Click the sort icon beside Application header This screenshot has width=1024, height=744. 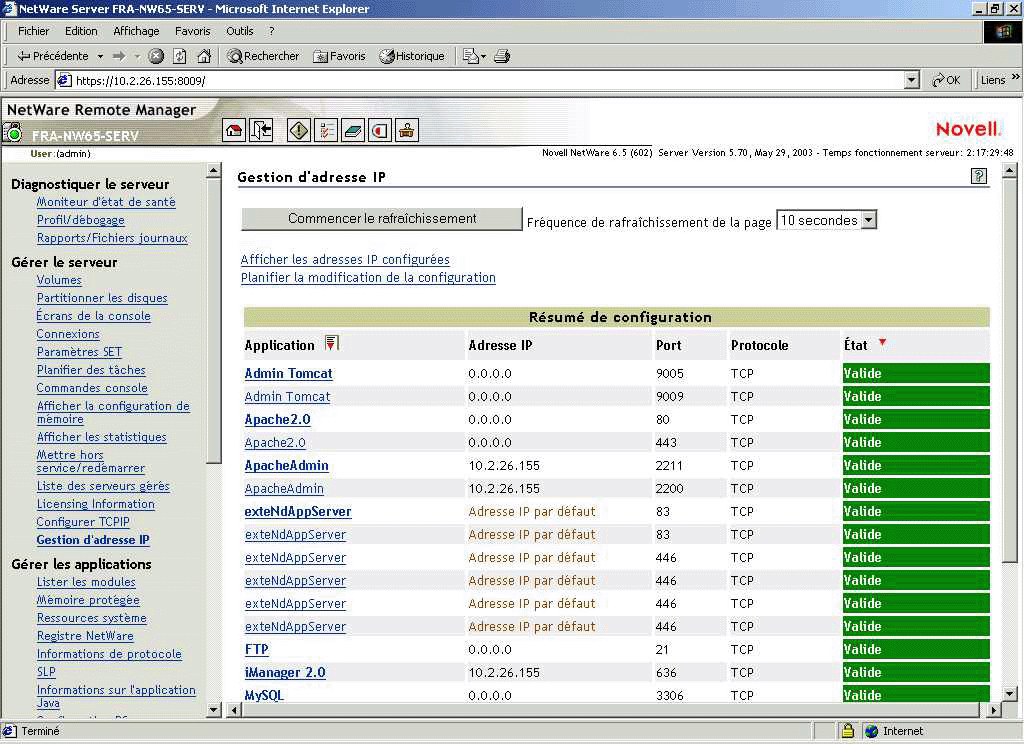(332, 344)
